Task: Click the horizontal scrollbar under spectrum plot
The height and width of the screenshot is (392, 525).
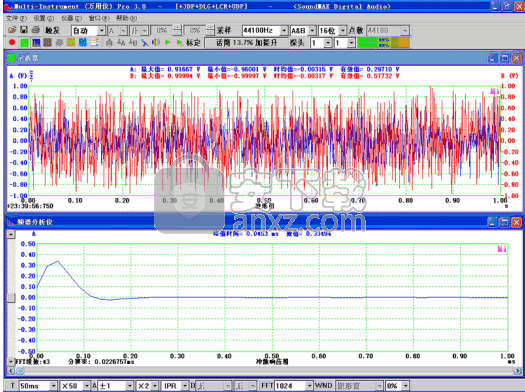Action: pyautogui.click(x=264, y=371)
